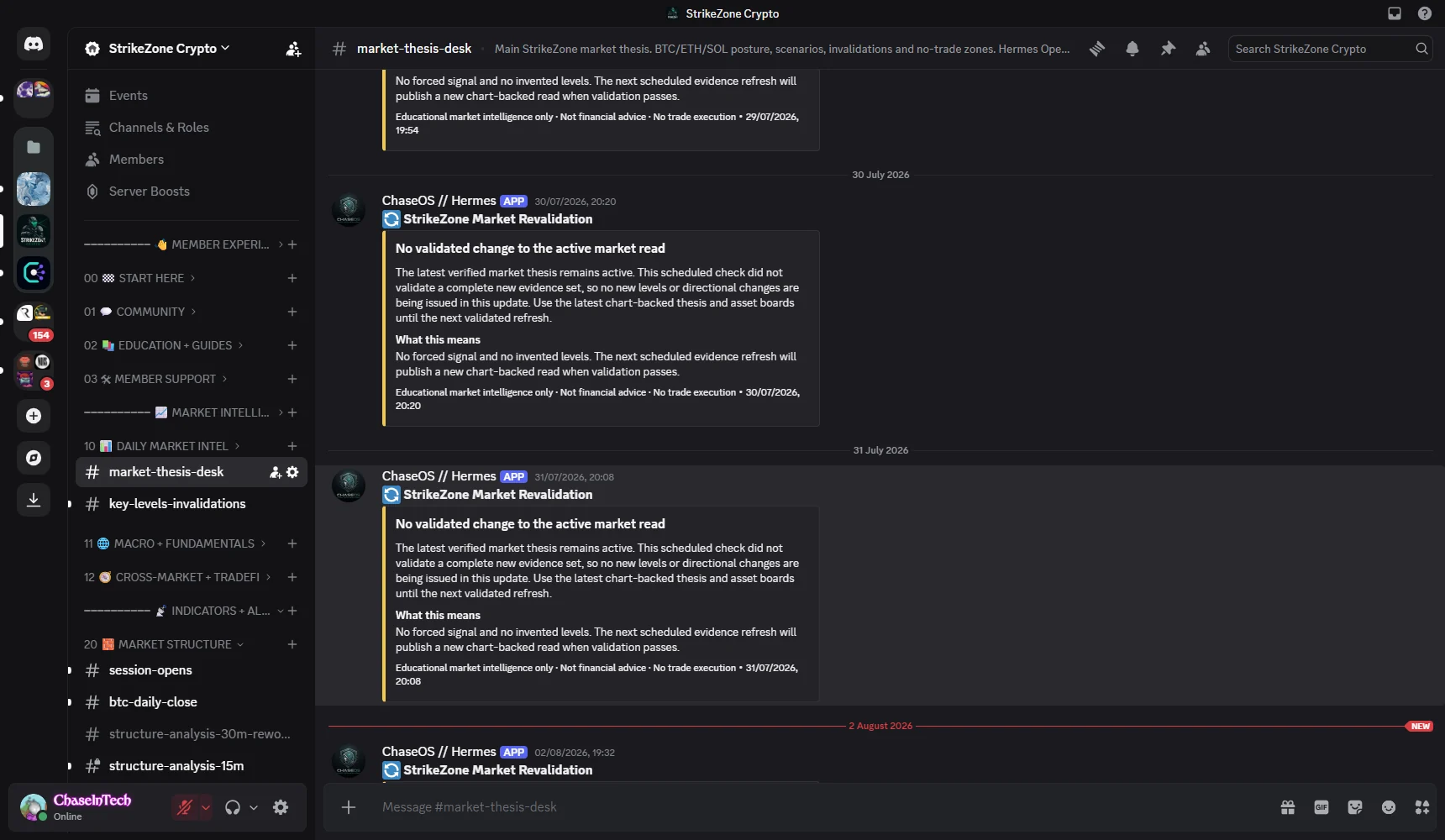The image size is (1445, 840).
Task: Open gift Nitro icon
Action: (x=1288, y=807)
